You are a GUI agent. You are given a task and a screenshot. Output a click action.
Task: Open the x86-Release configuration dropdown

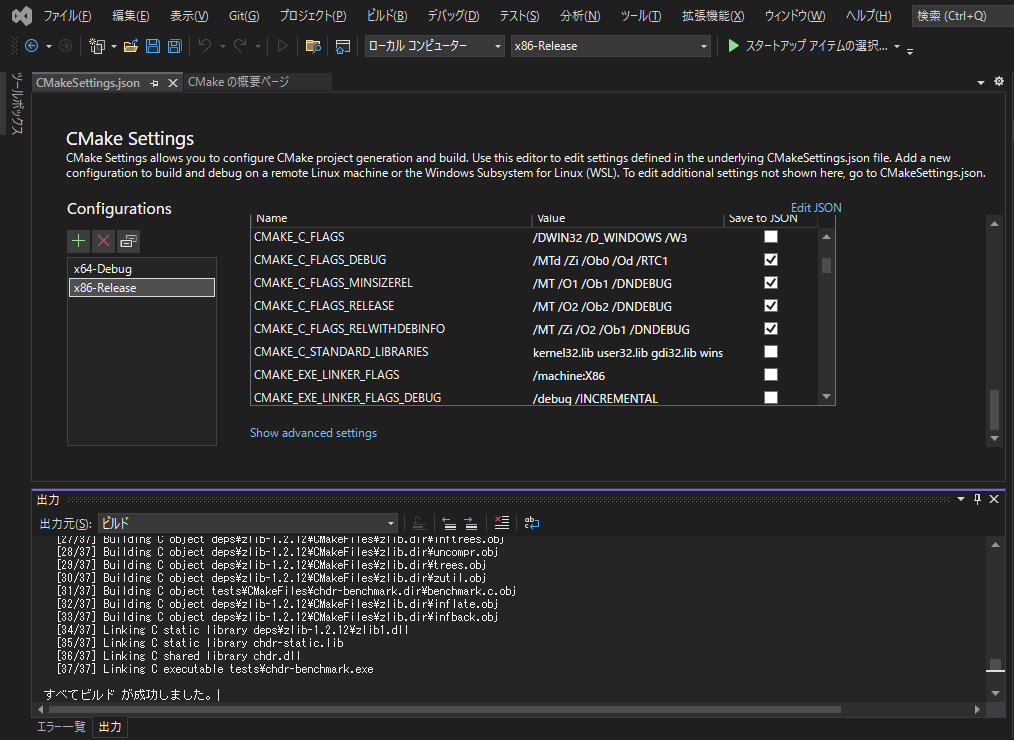(x=610, y=46)
